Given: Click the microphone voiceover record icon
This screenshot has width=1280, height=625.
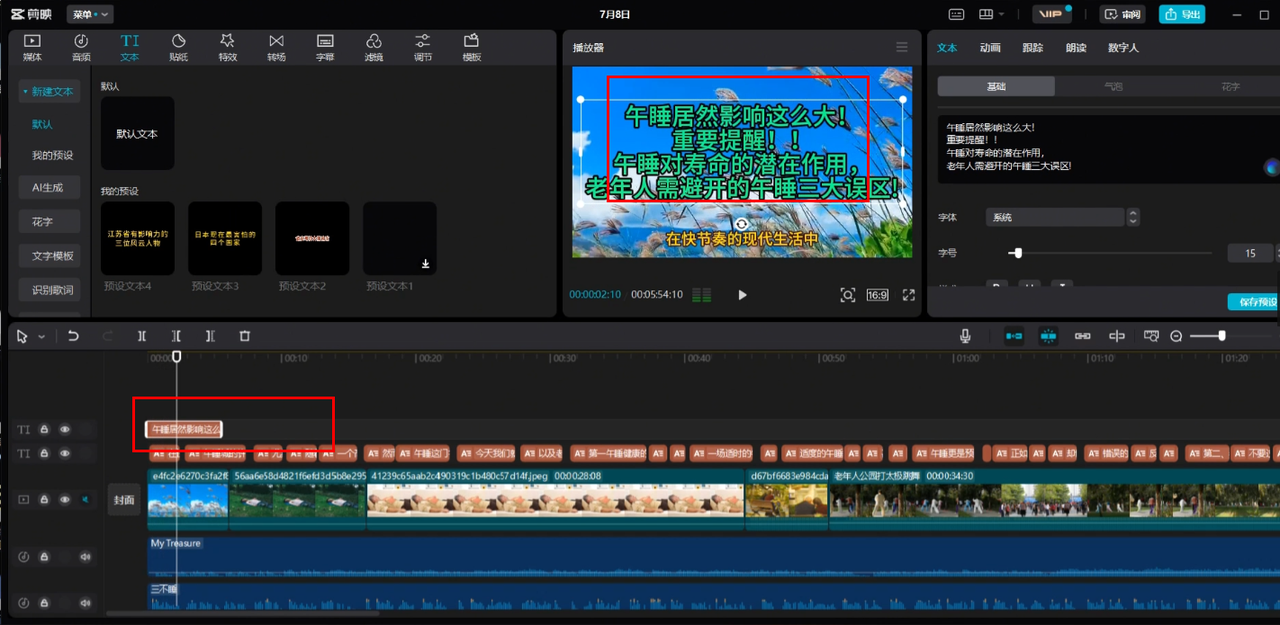Looking at the screenshot, I should tap(965, 337).
